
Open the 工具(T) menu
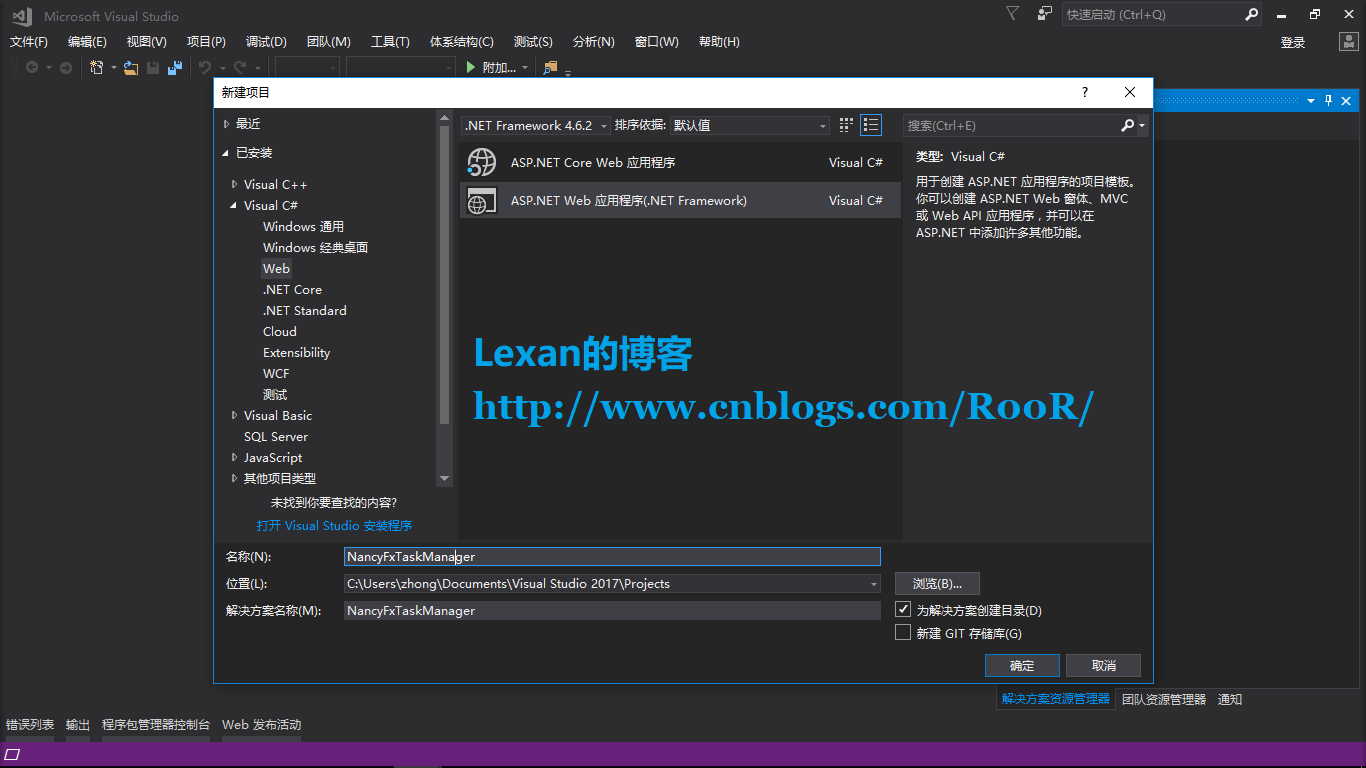(390, 42)
